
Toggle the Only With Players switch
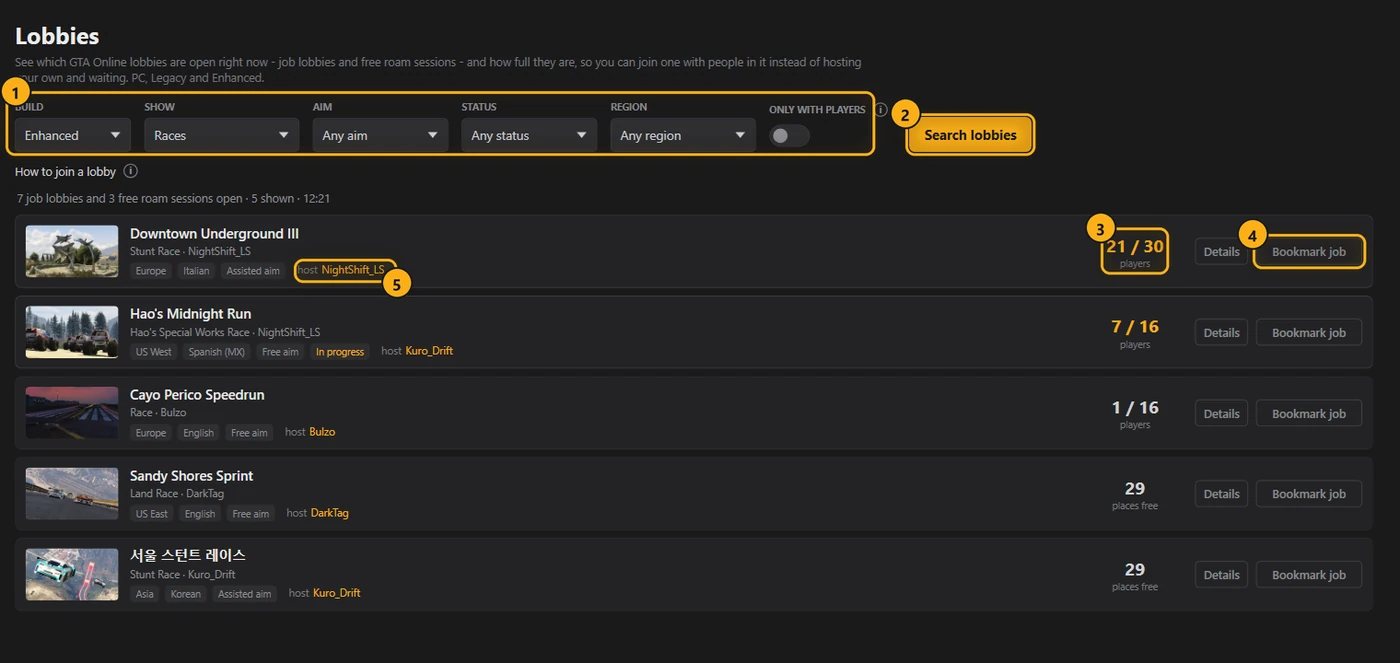coord(789,136)
